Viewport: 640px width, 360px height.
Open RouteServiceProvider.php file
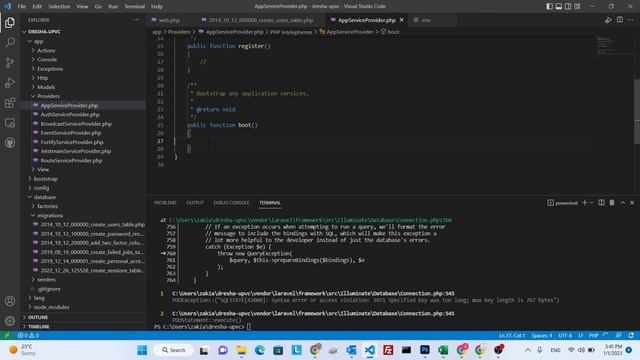(x=71, y=160)
